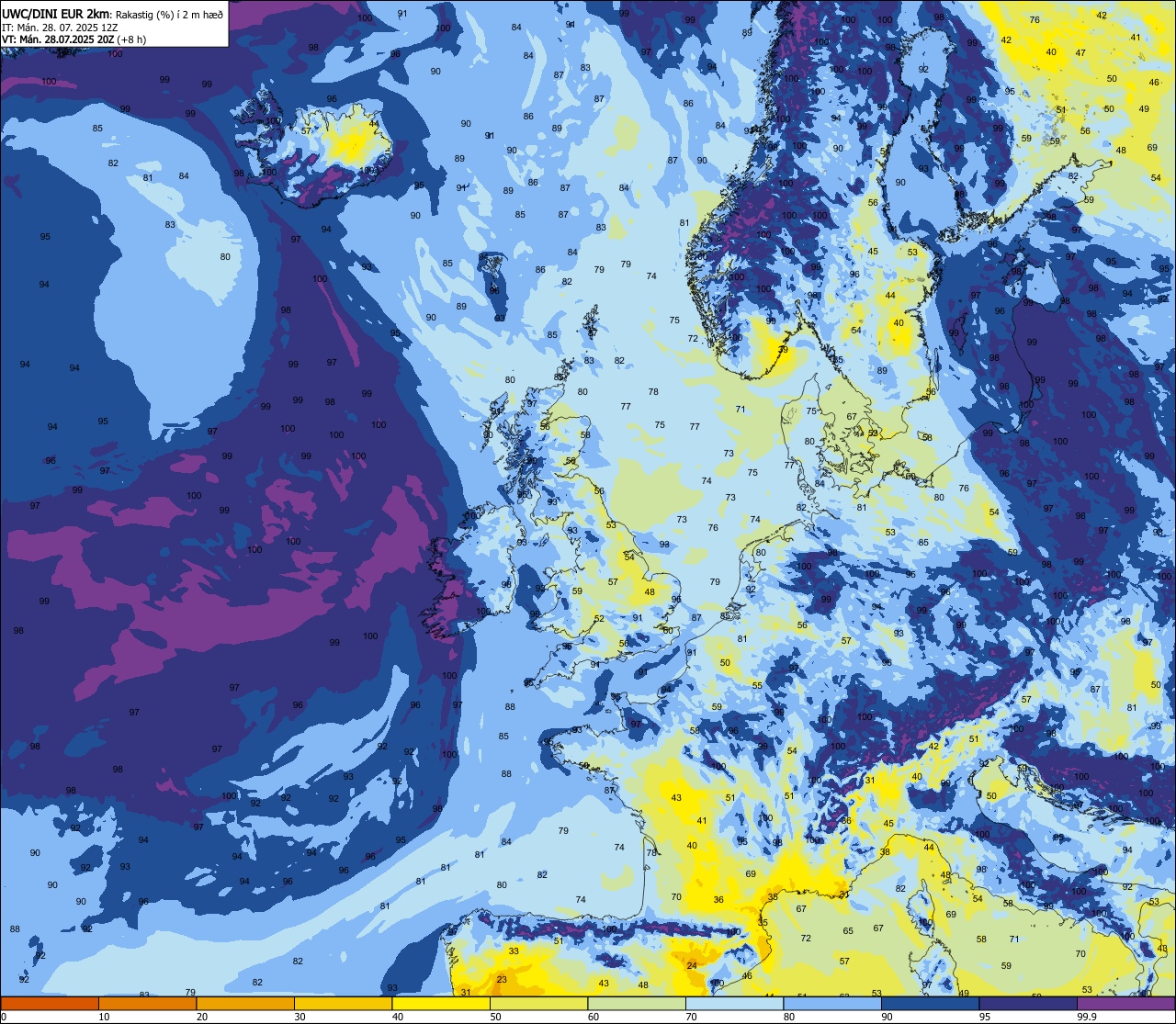
Task: Click the 70–80 pale blue legend swatch
Action: (x=734, y=1003)
